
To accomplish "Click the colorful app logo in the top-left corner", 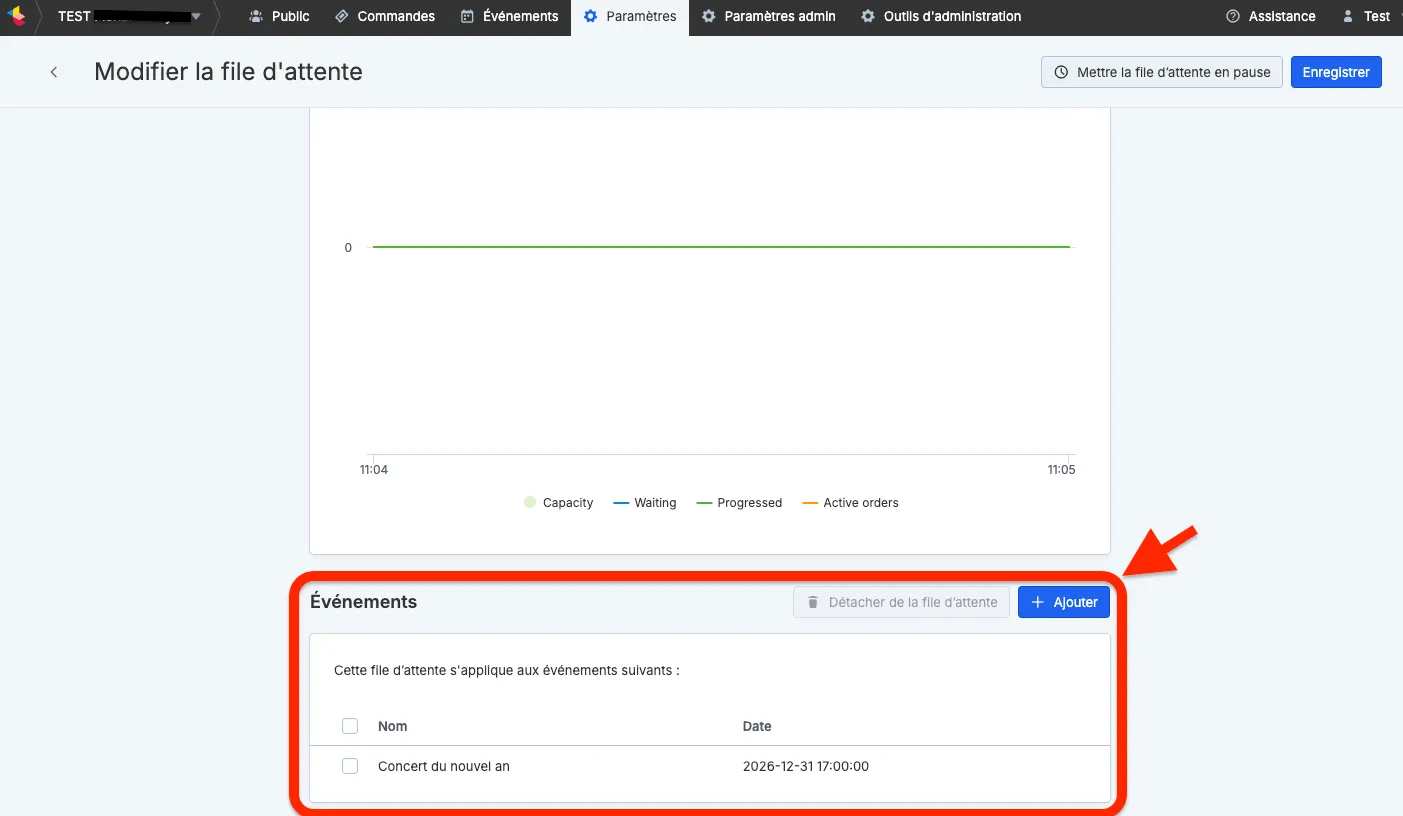I will 16,16.
